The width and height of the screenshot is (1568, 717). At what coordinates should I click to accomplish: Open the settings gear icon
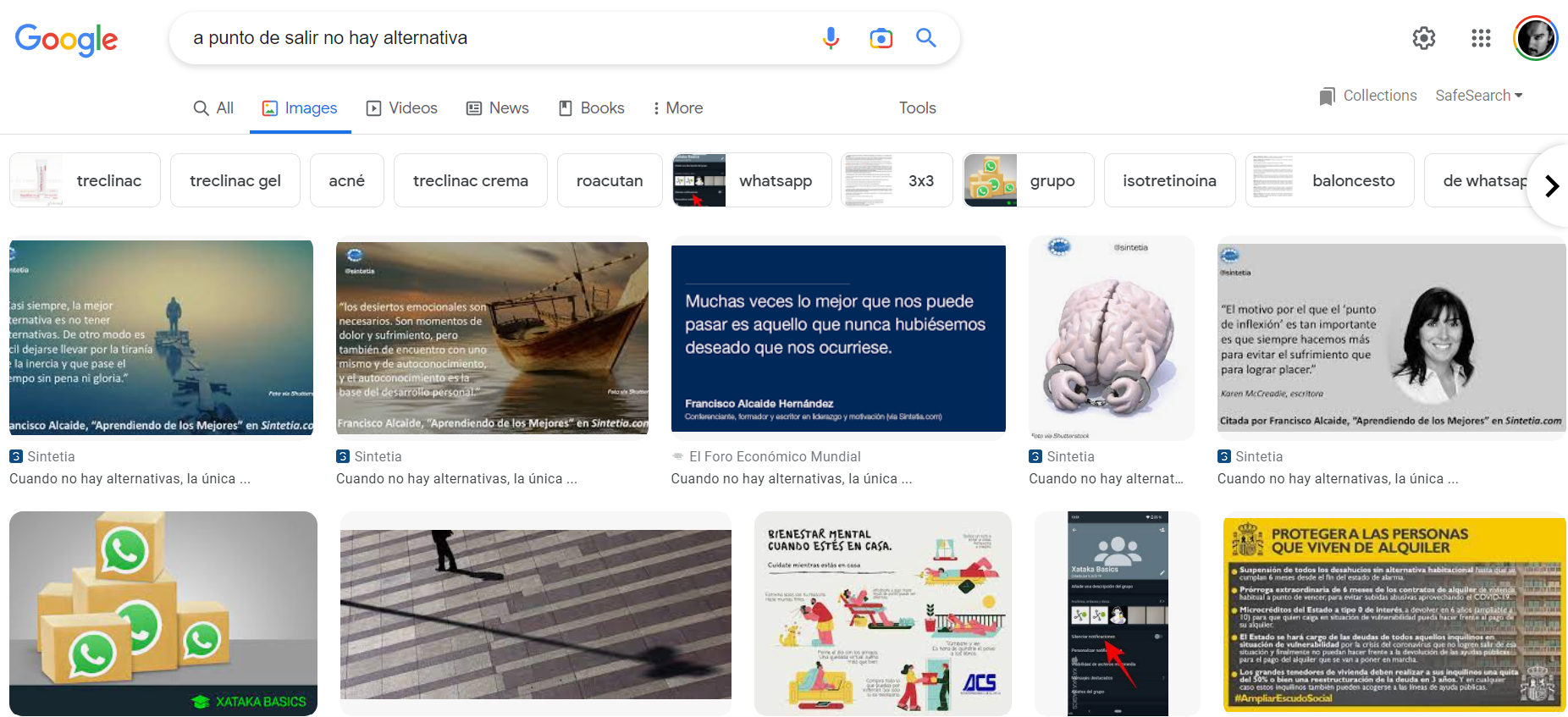[x=1423, y=38]
